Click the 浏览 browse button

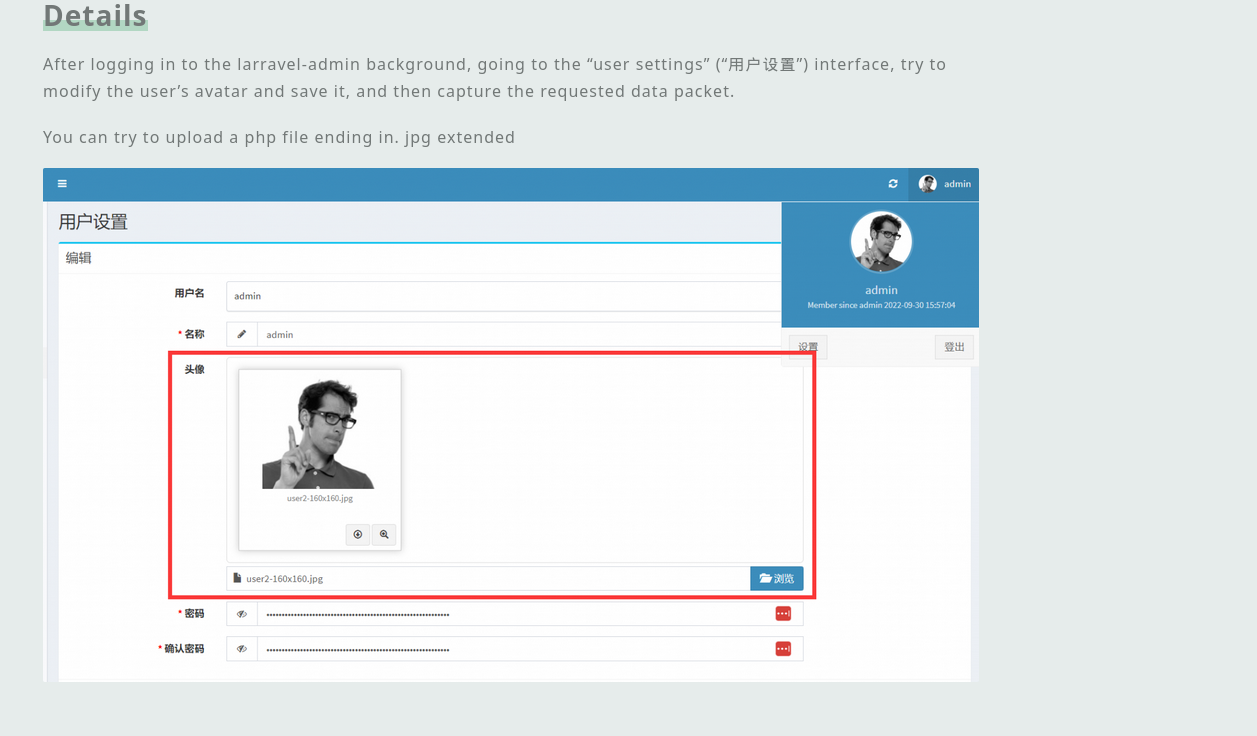pos(776,578)
